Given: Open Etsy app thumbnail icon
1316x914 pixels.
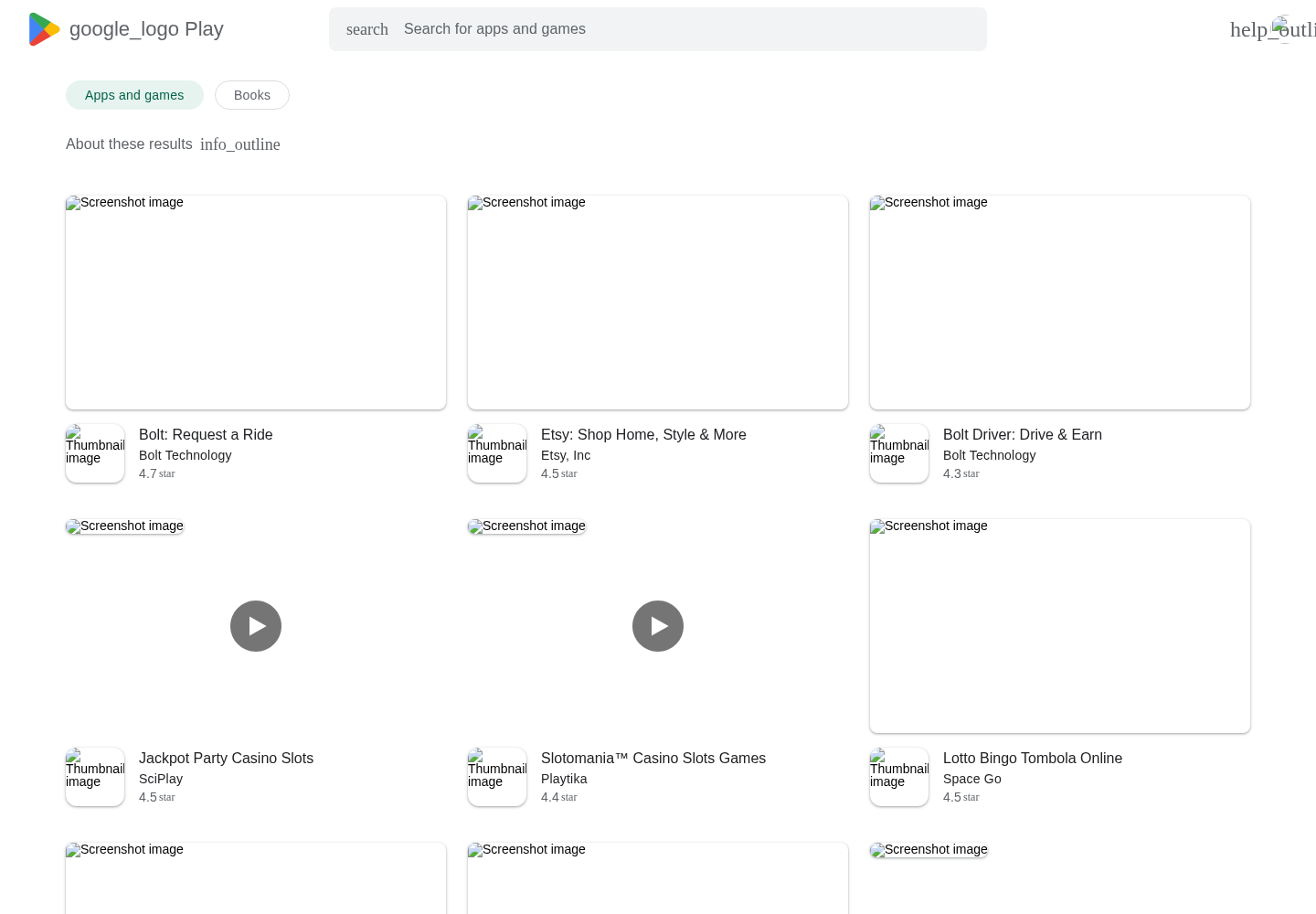Looking at the screenshot, I should click(497, 453).
